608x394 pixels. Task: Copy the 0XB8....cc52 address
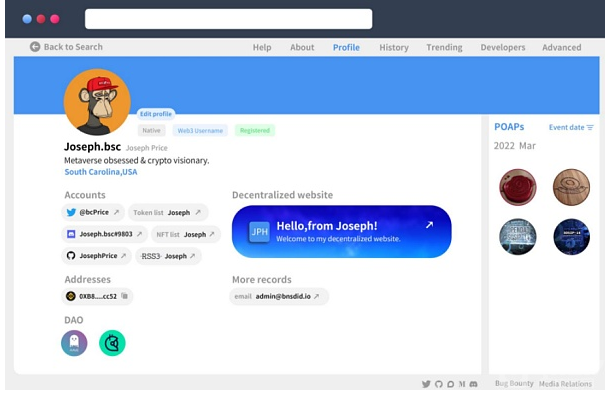point(124,296)
